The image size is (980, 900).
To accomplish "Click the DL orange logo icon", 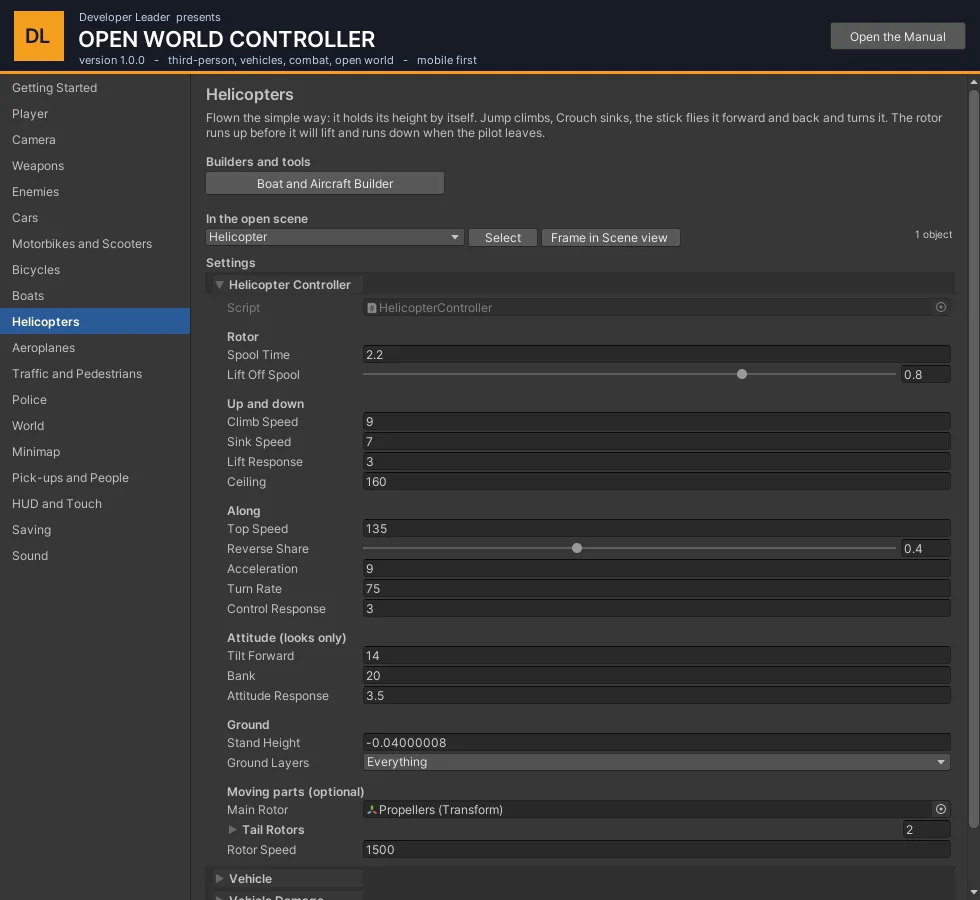I will tap(39, 36).
